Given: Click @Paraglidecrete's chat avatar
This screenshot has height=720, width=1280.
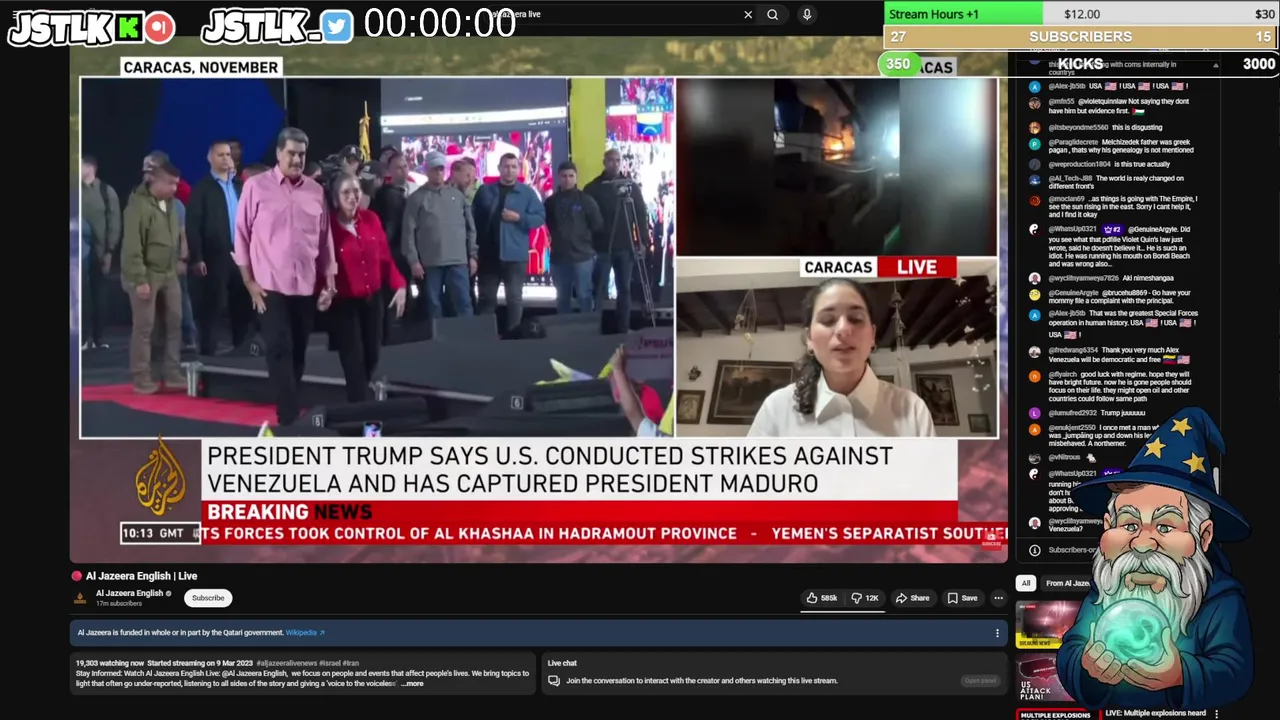Looking at the screenshot, I should (x=1035, y=144).
